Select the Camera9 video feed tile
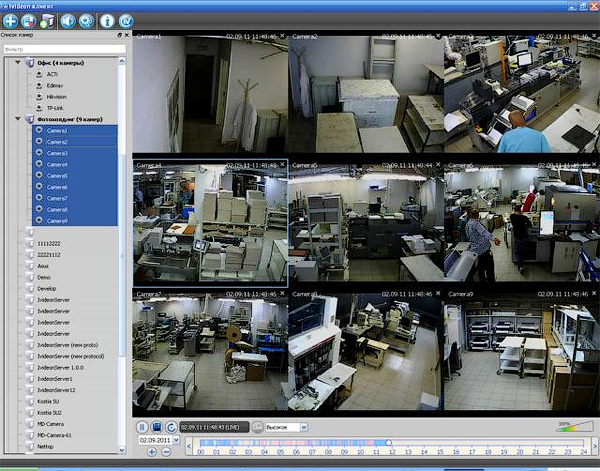Screen dimensions: 600x471 click(520, 350)
